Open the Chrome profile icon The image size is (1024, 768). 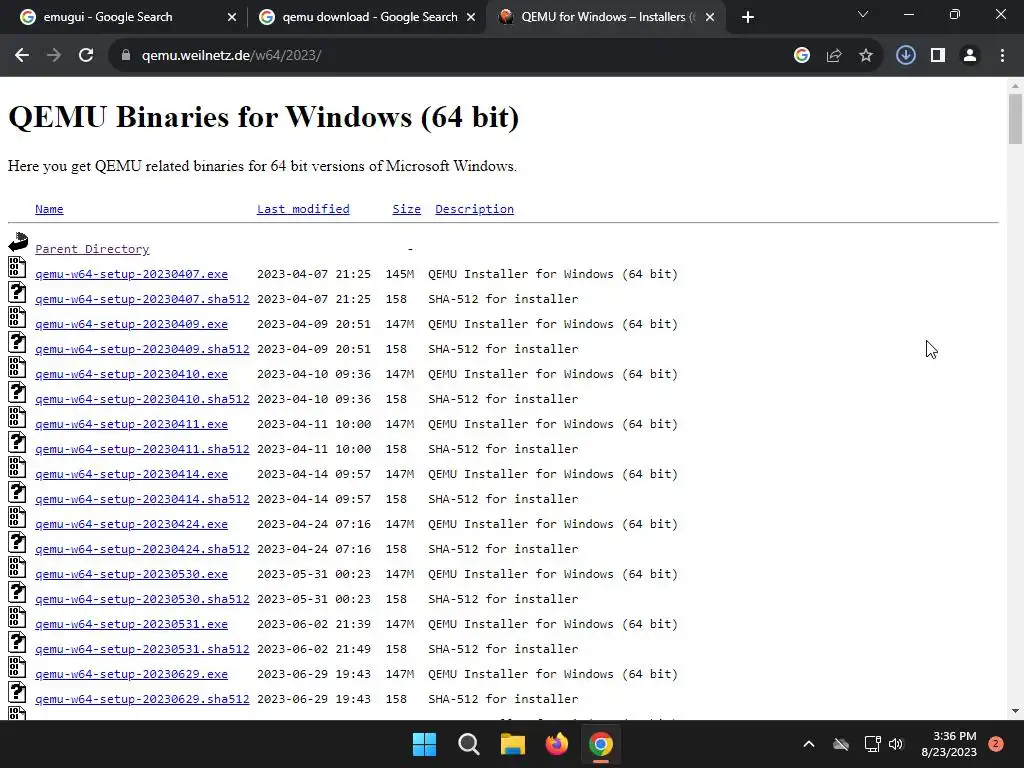pyautogui.click(x=970, y=56)
